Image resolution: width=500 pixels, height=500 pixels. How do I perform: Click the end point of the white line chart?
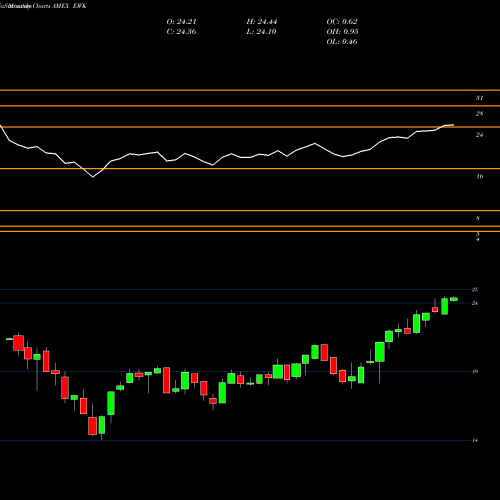coord(453,125)
